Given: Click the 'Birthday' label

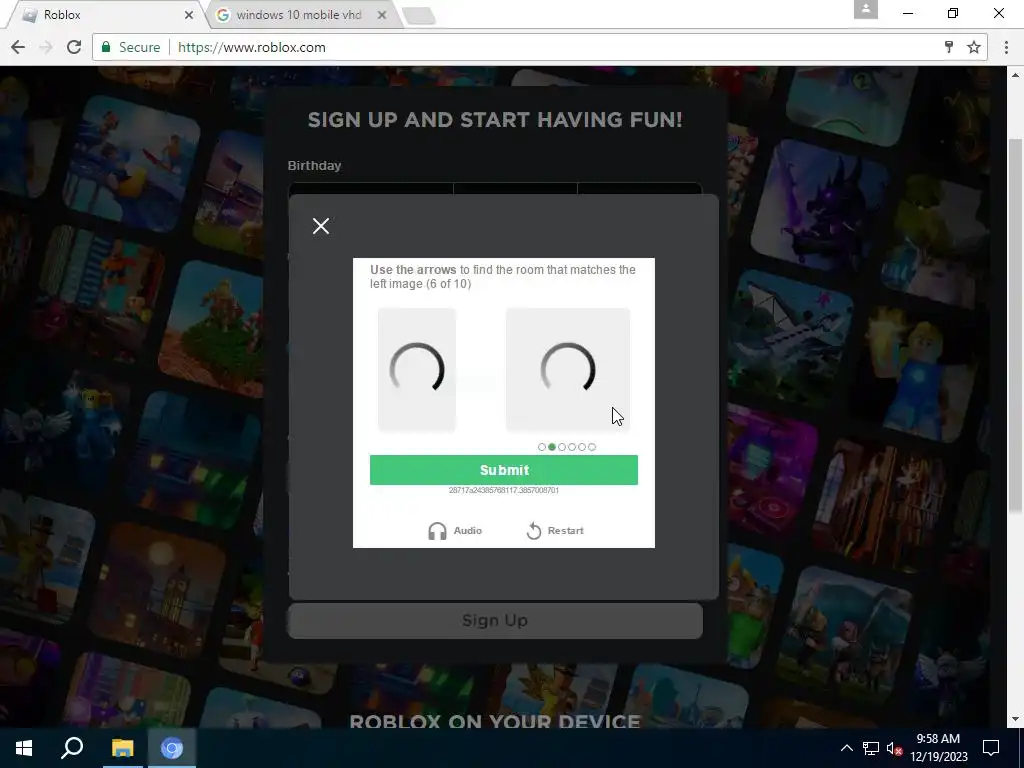Looking at the screenshot, I should (x=314, y=165).
